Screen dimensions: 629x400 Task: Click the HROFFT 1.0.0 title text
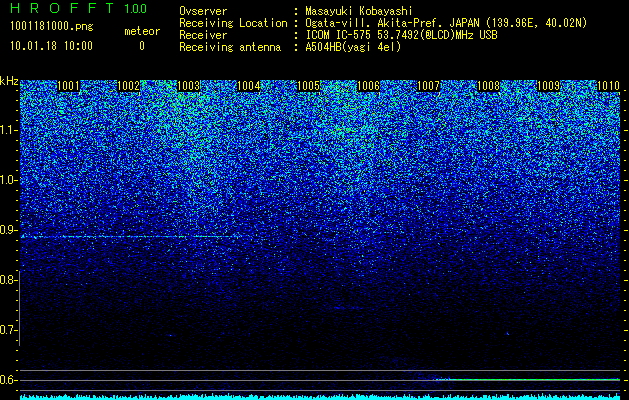pyautogui.click(x=78, y=8)
